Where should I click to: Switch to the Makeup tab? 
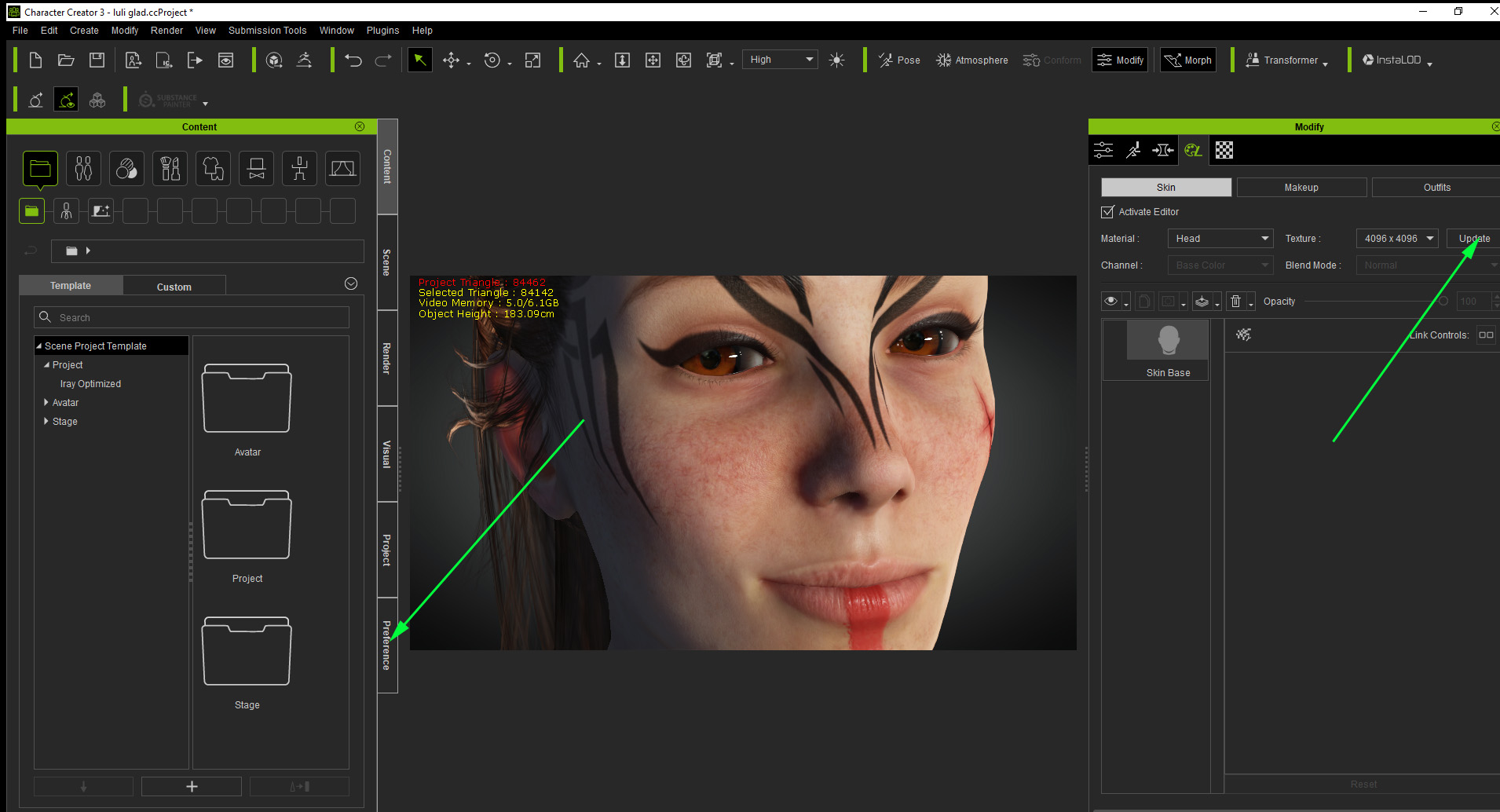click(1301, 188)
